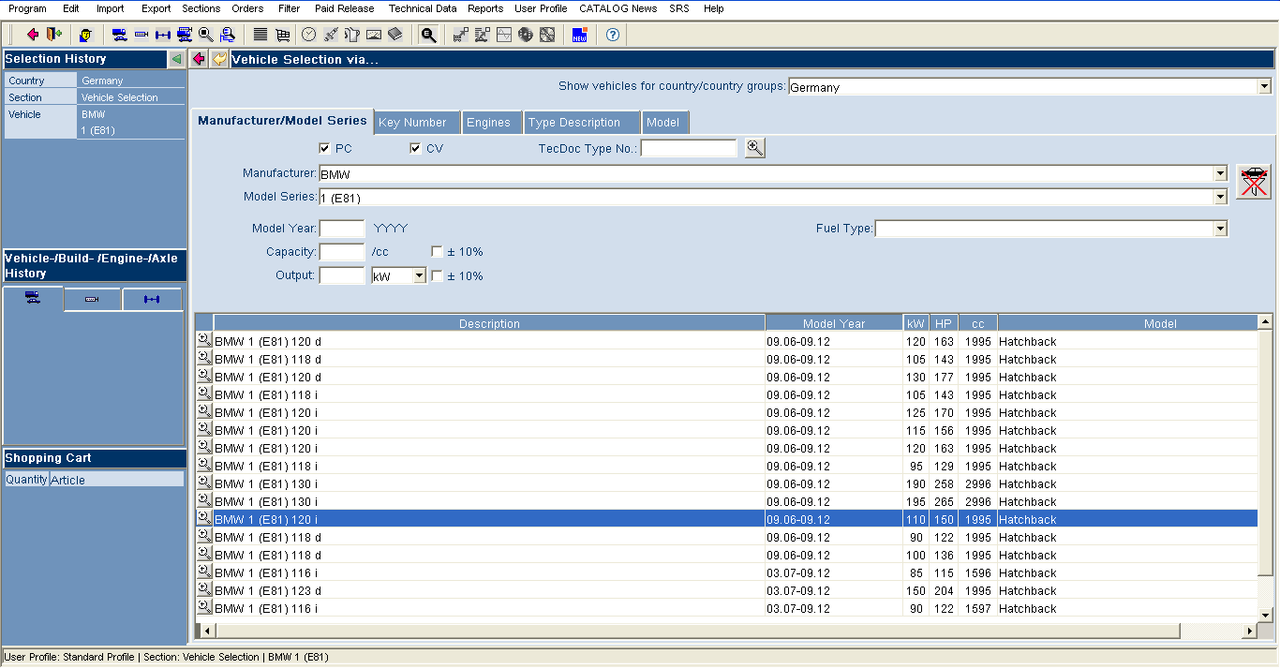1280x668 pixels.
Task: Click the green triangle collapse Selection History icon
Action: [x=176, y=59]
